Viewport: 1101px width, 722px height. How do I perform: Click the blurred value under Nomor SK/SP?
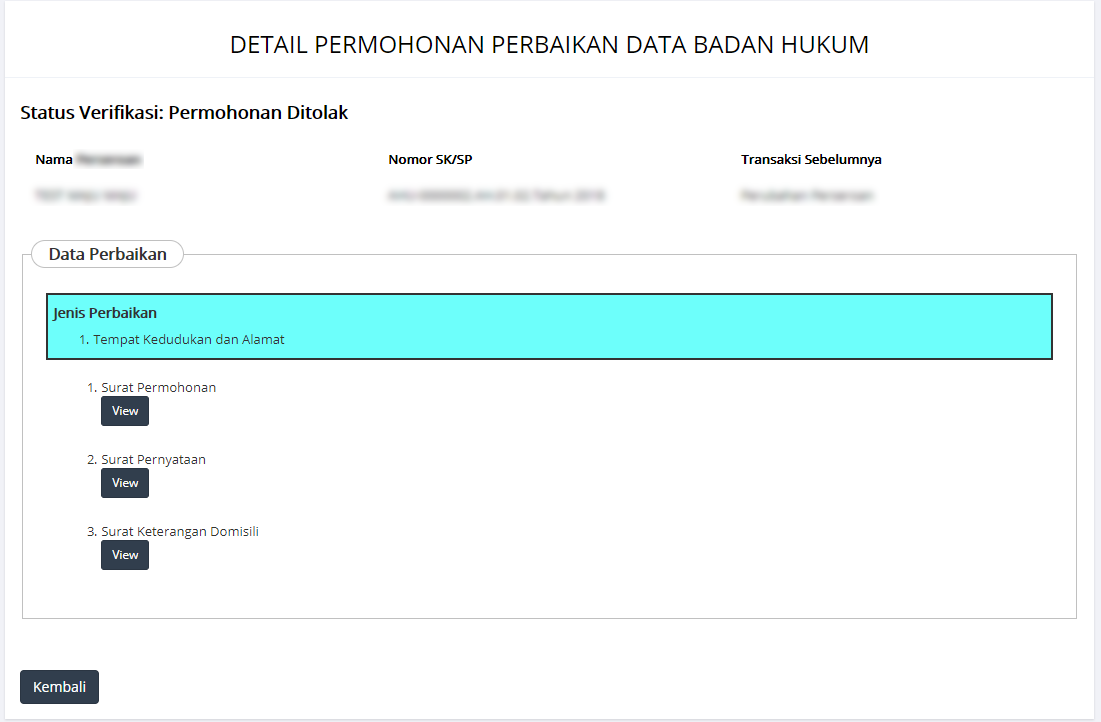click(x=496, y=196)
